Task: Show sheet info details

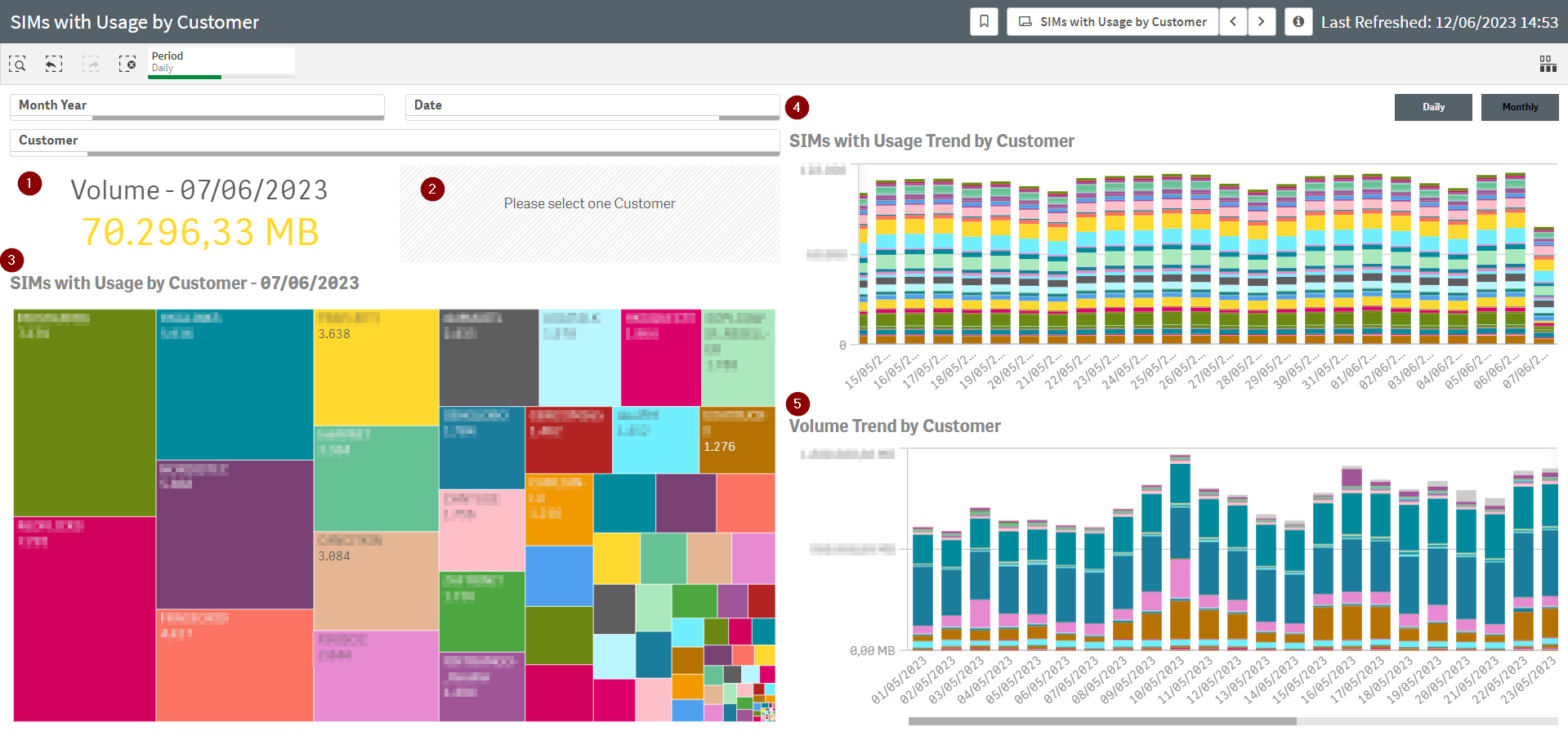Action: [1298, 22]
